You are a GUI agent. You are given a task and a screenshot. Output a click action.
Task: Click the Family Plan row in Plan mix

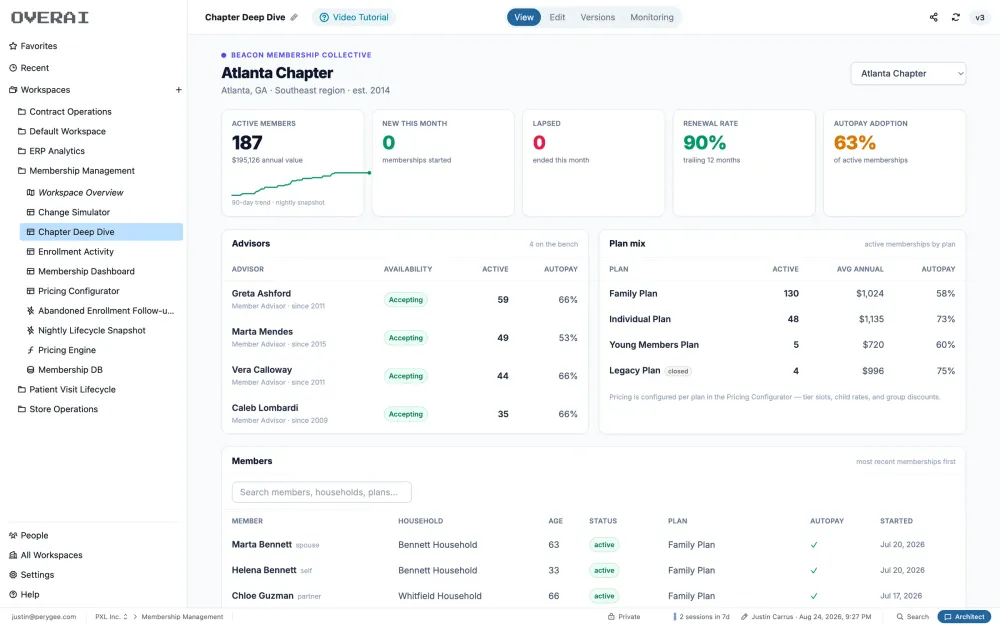782,293
